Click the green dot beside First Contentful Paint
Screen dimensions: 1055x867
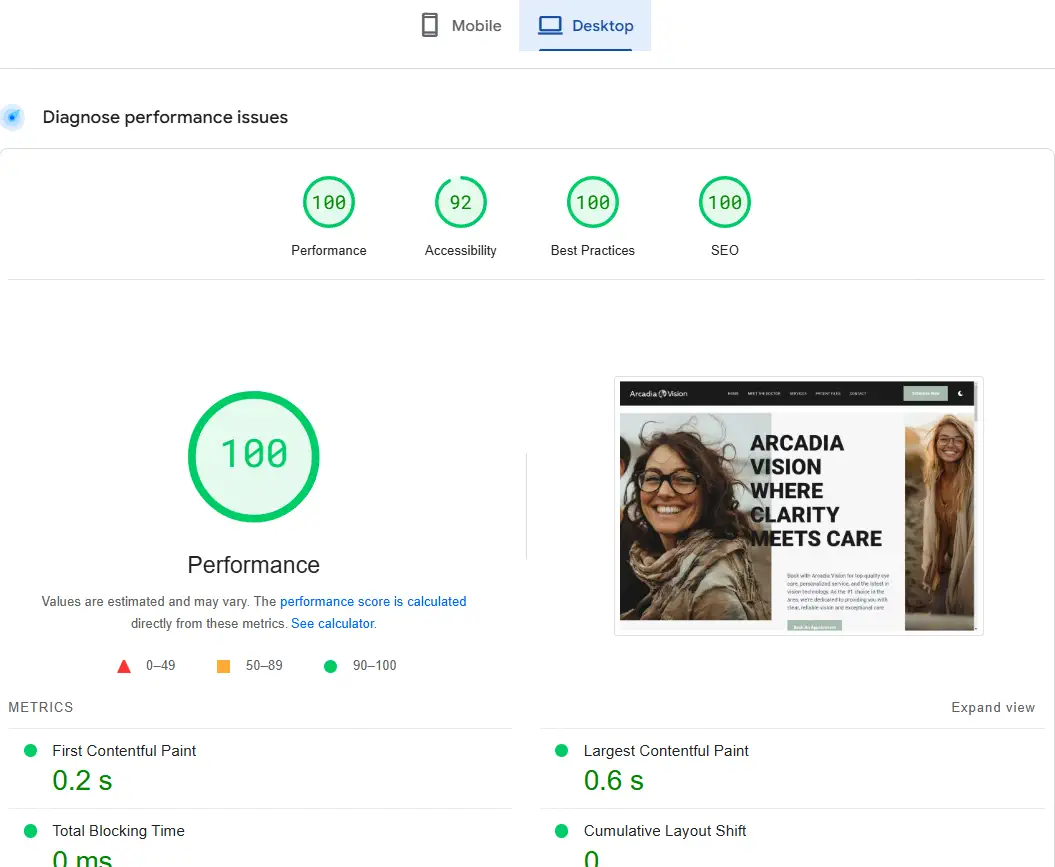click(29, 750)
